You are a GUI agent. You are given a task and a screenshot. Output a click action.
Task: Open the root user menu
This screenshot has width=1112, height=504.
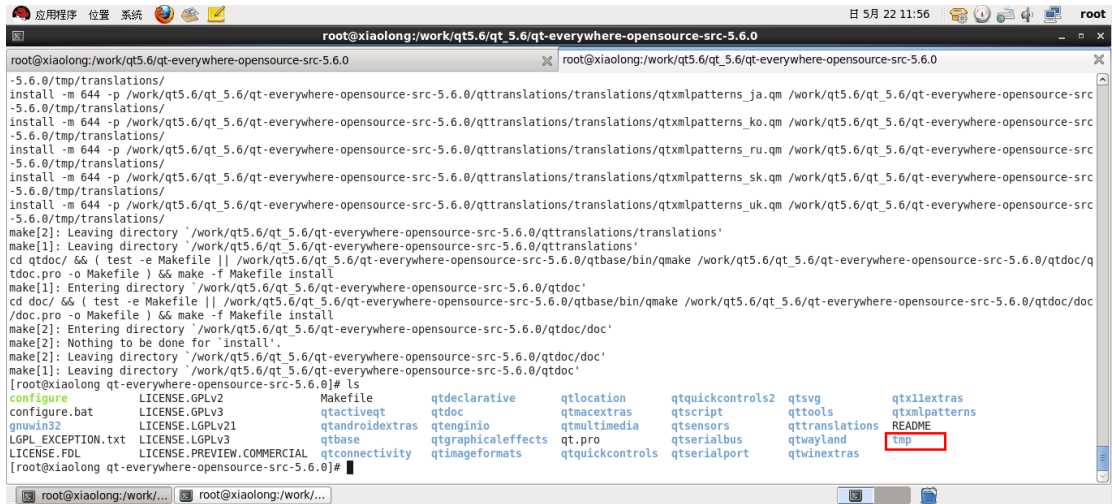[x=1092, y=14]
